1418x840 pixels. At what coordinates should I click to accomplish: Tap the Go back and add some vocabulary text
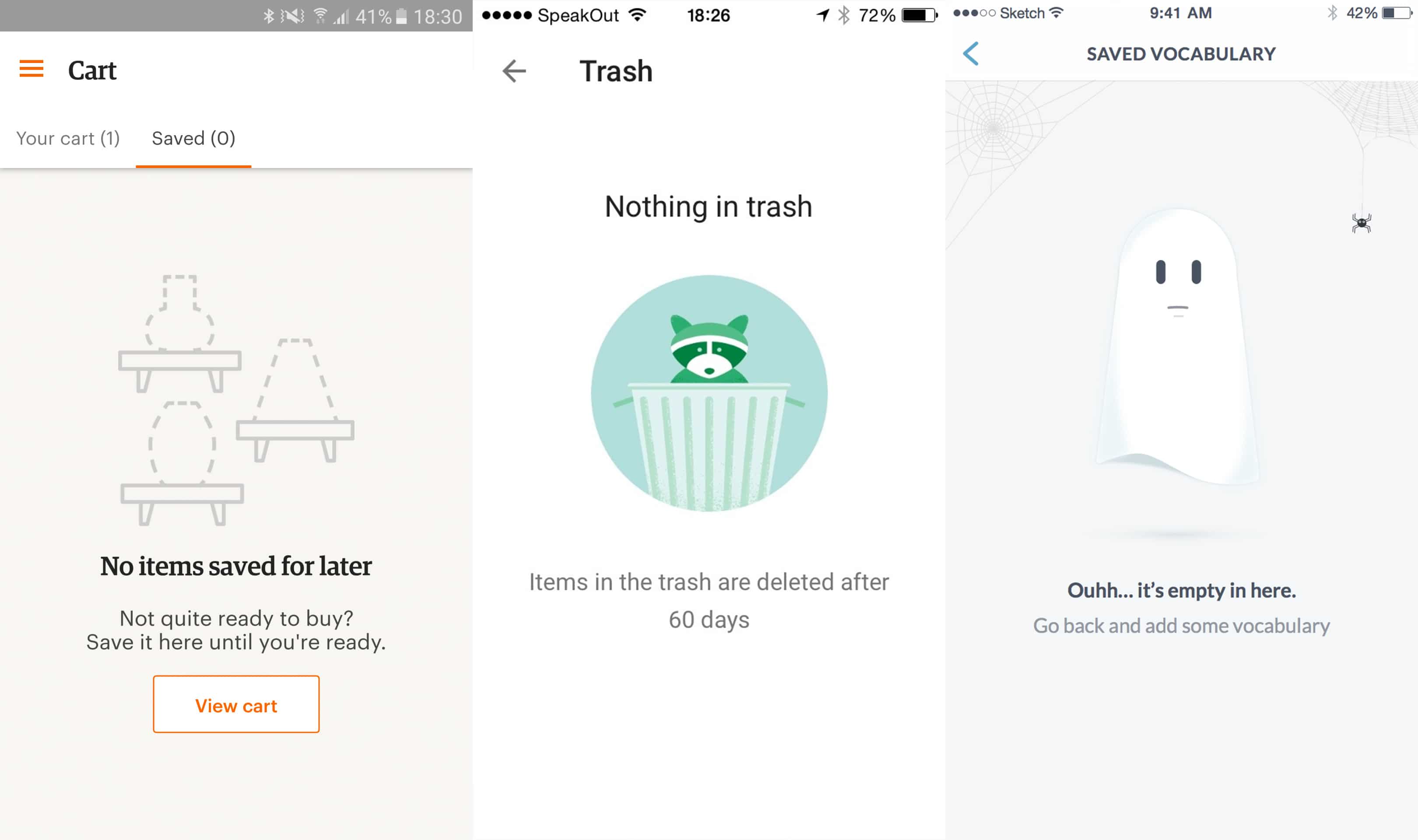click(1181, 626)
